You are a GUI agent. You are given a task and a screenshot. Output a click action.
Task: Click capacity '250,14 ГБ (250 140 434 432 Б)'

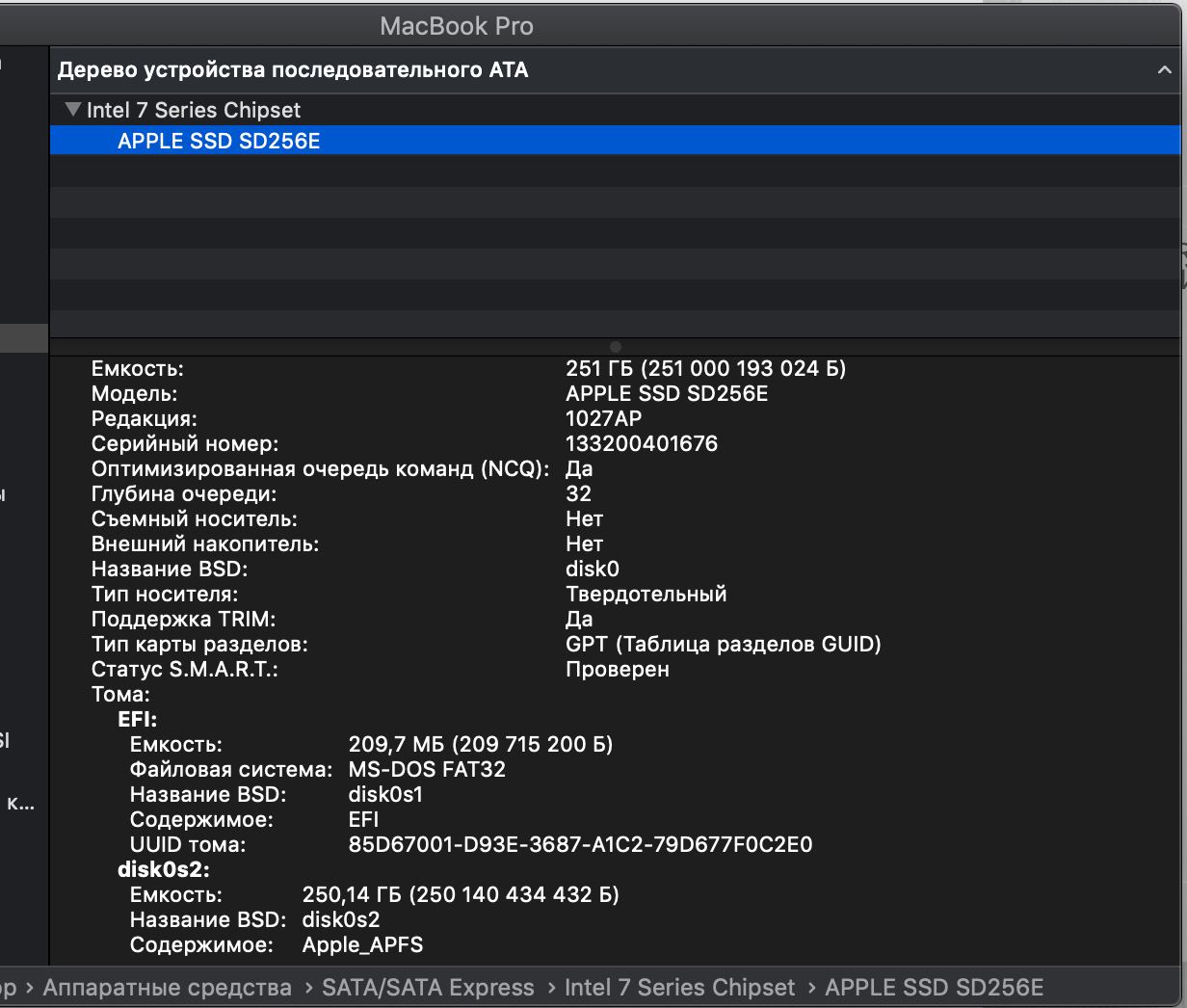(x=461, y=895)
